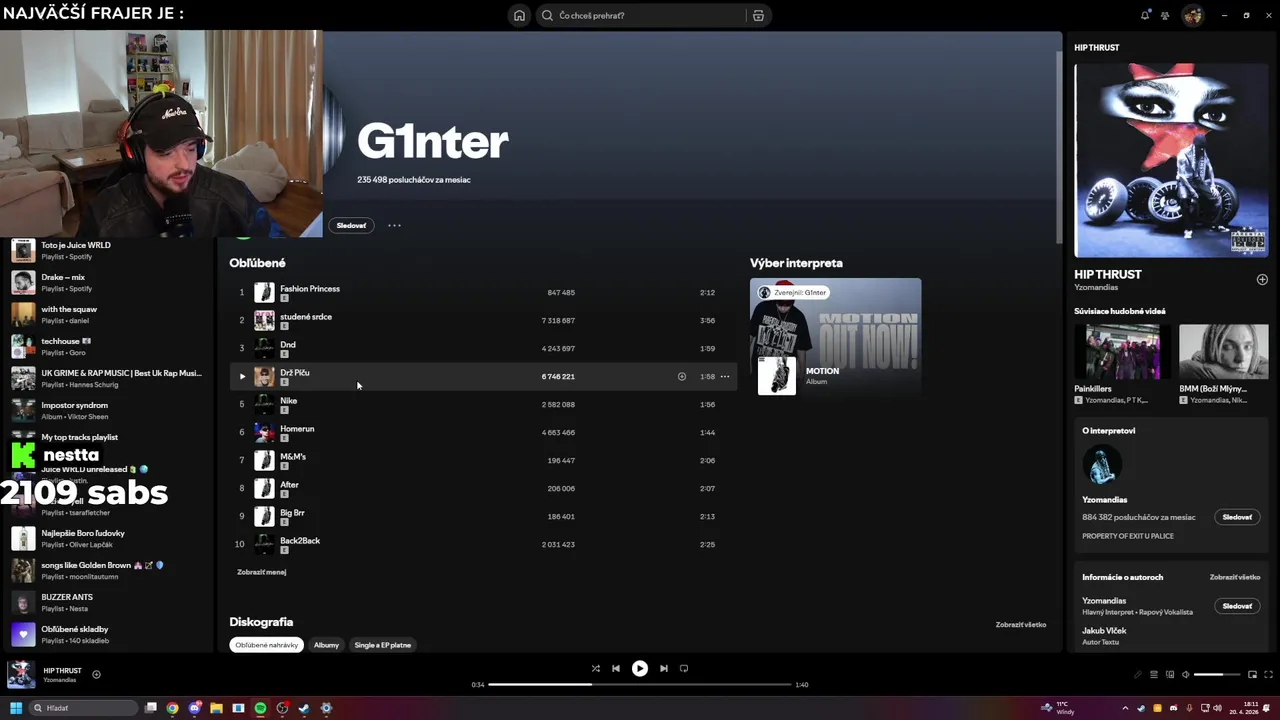Follow G1nter with the Sledovať button
The image size is (1280, 720).
351,226
